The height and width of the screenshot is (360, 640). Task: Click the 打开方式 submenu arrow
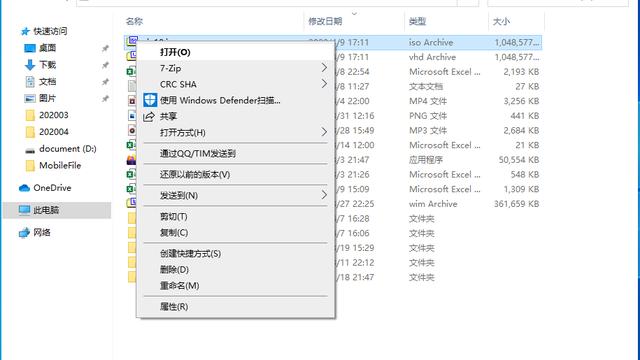tap(324, 132)
